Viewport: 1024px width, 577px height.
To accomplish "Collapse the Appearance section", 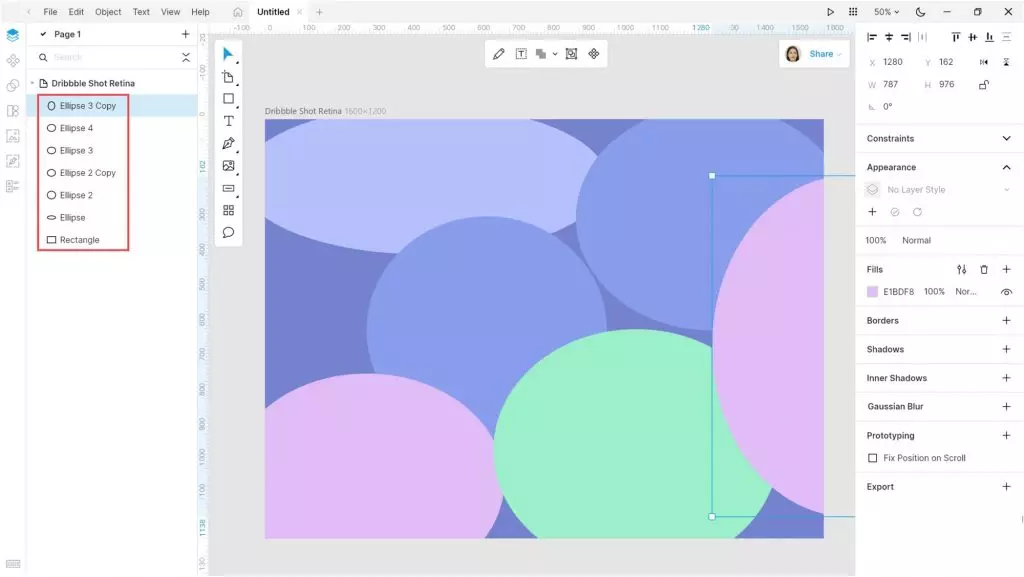I will coord(1006,167).
